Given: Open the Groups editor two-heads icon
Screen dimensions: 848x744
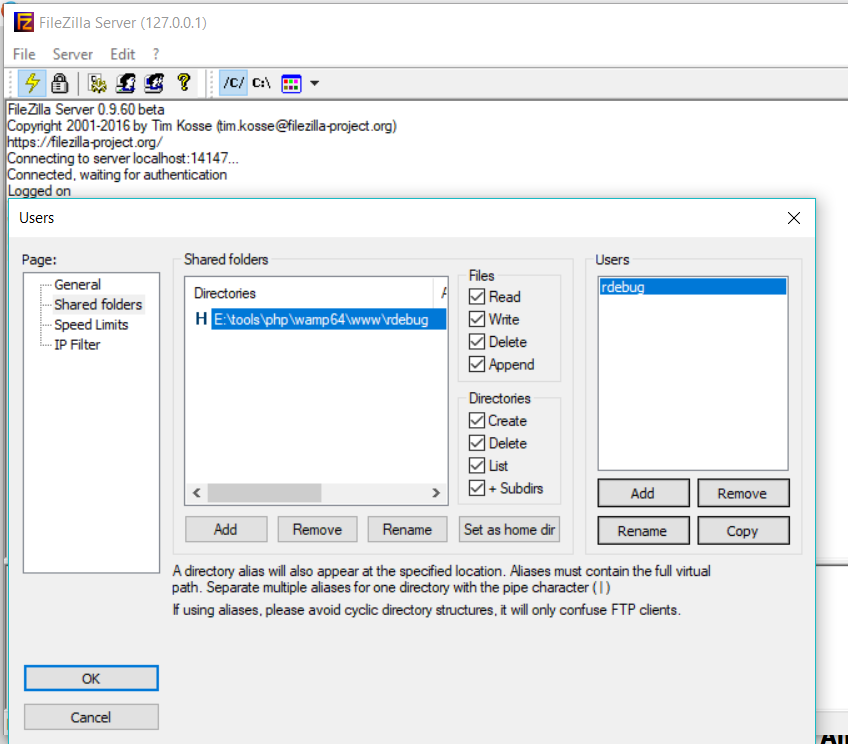Looking at the screenshot, I should (154, 83).
